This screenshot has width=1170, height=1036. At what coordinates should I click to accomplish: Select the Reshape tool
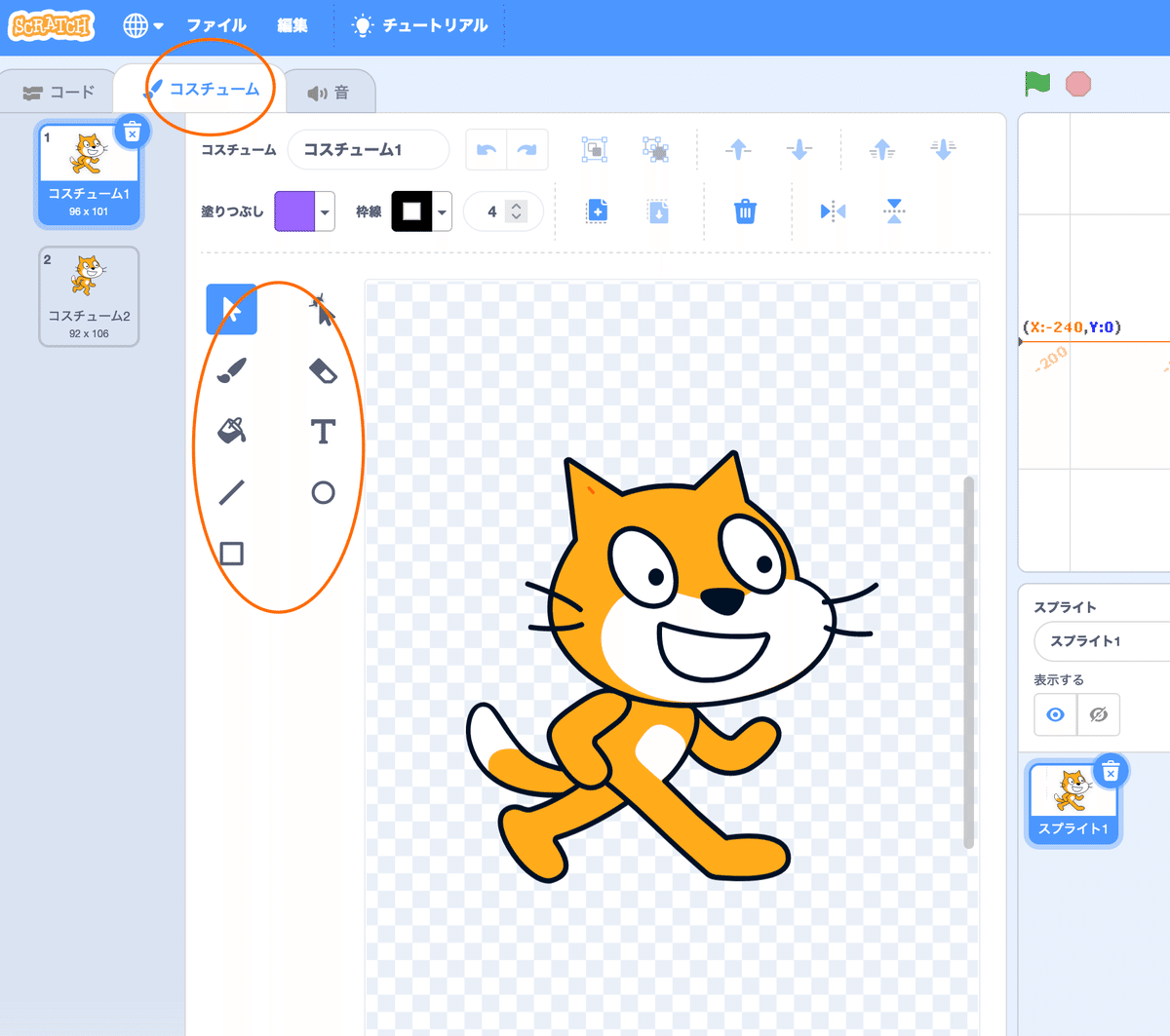(323, 309)
